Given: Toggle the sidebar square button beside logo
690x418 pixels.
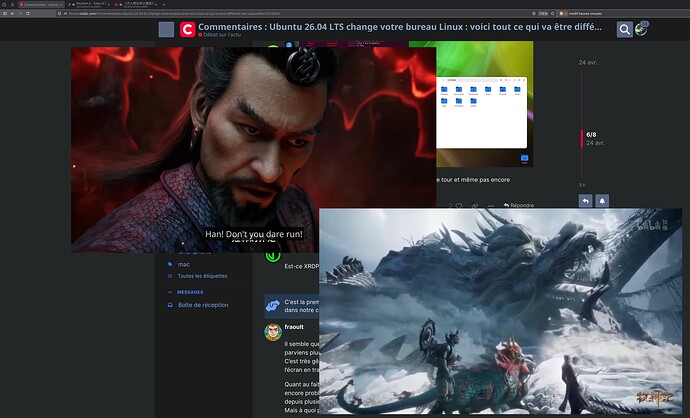Looking at the screenshot, I should coord(166,29).
